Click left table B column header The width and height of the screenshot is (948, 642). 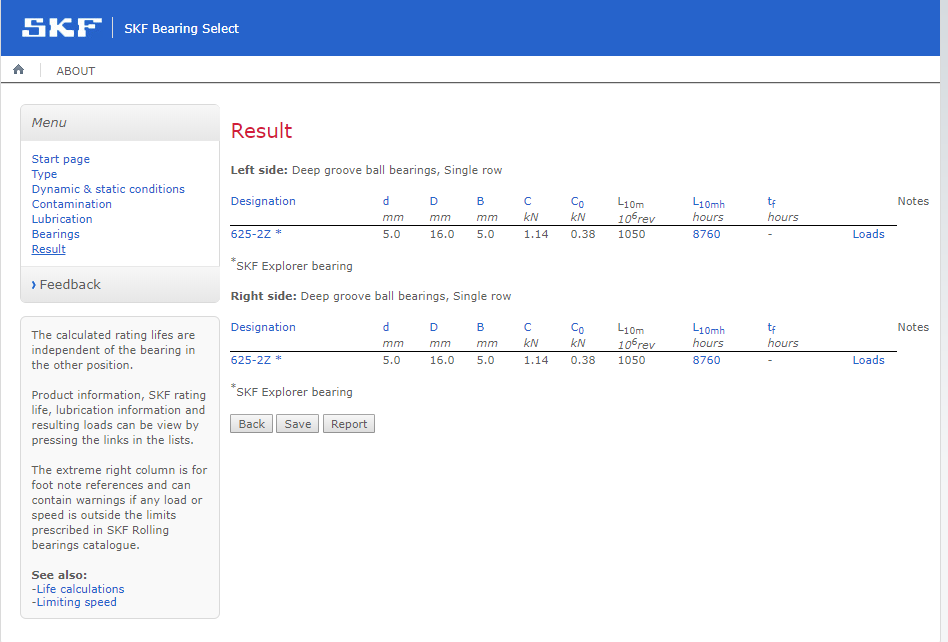click(480, 201)
